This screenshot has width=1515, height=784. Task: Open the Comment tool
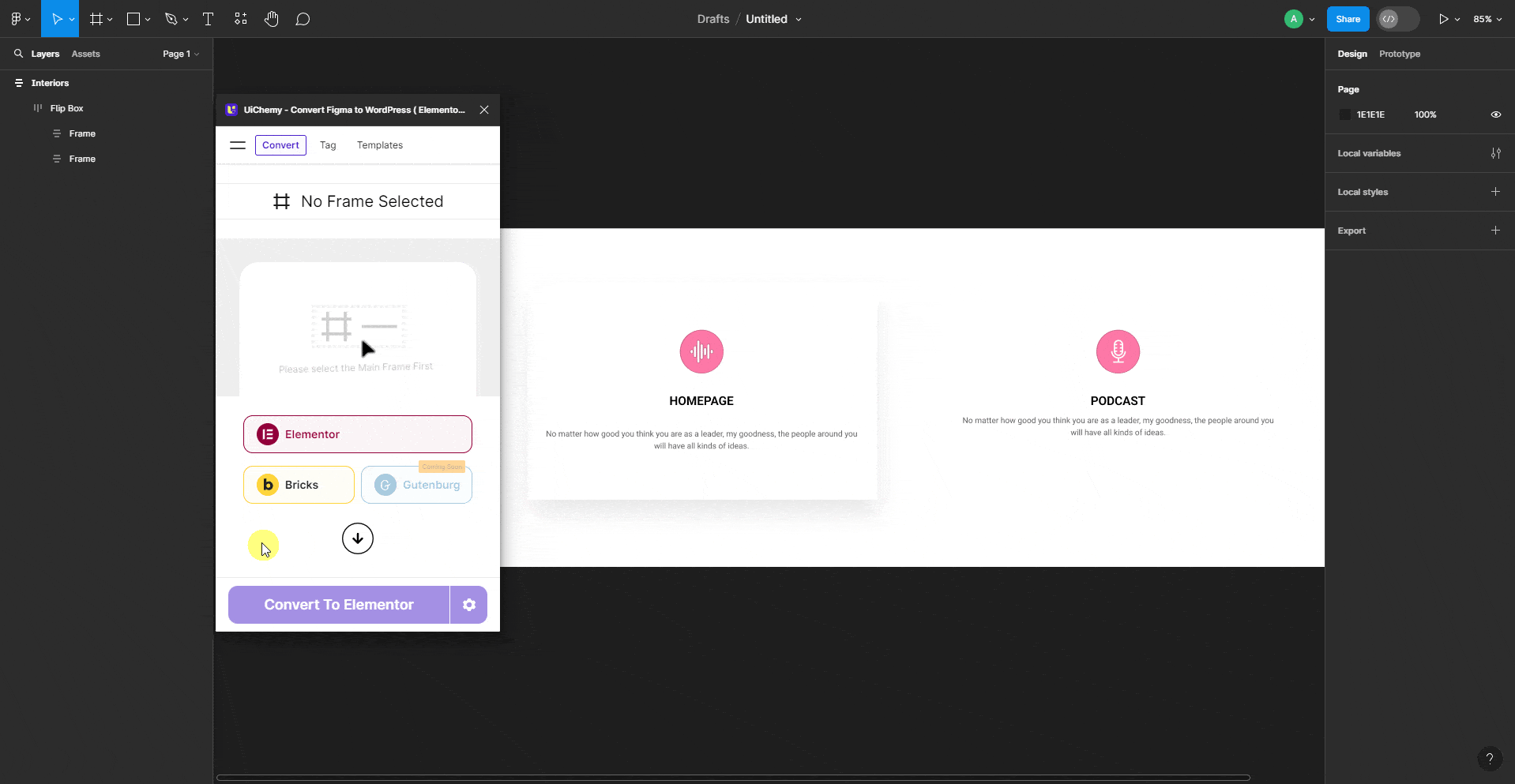click(303, 18)
